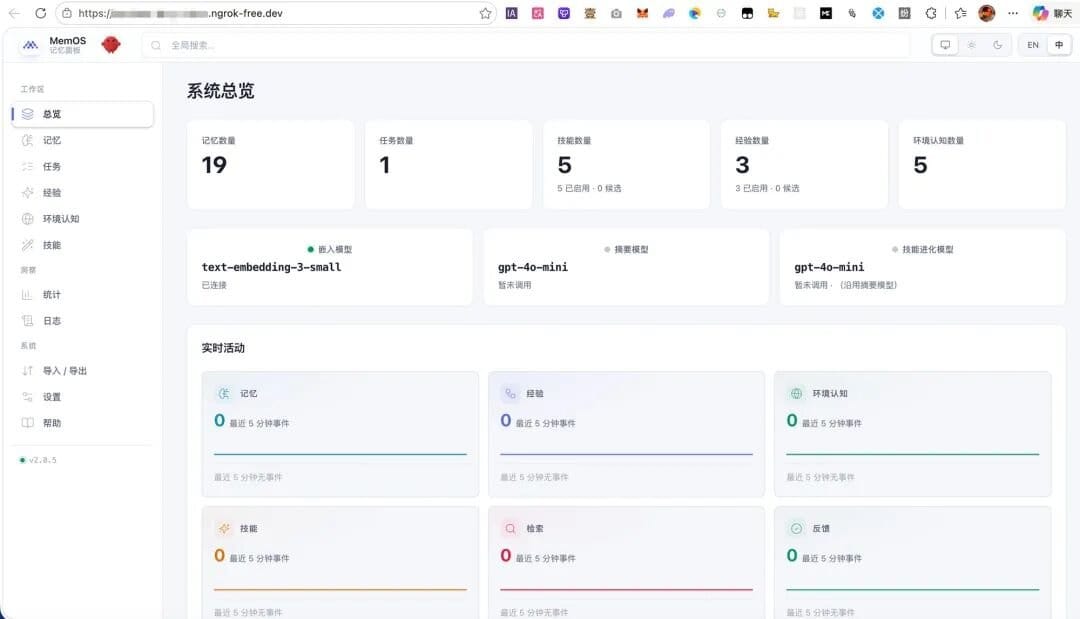Switch language to EN
Viewport: 1080px width, 619px height.
[1032, 45]
